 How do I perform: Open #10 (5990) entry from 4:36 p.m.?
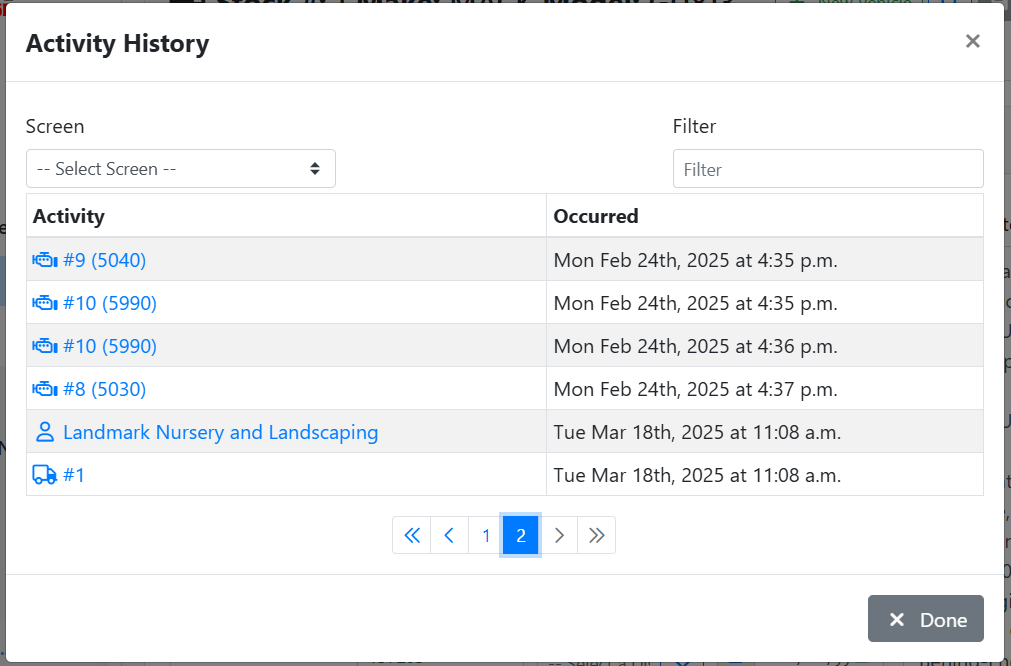point(110,346)
